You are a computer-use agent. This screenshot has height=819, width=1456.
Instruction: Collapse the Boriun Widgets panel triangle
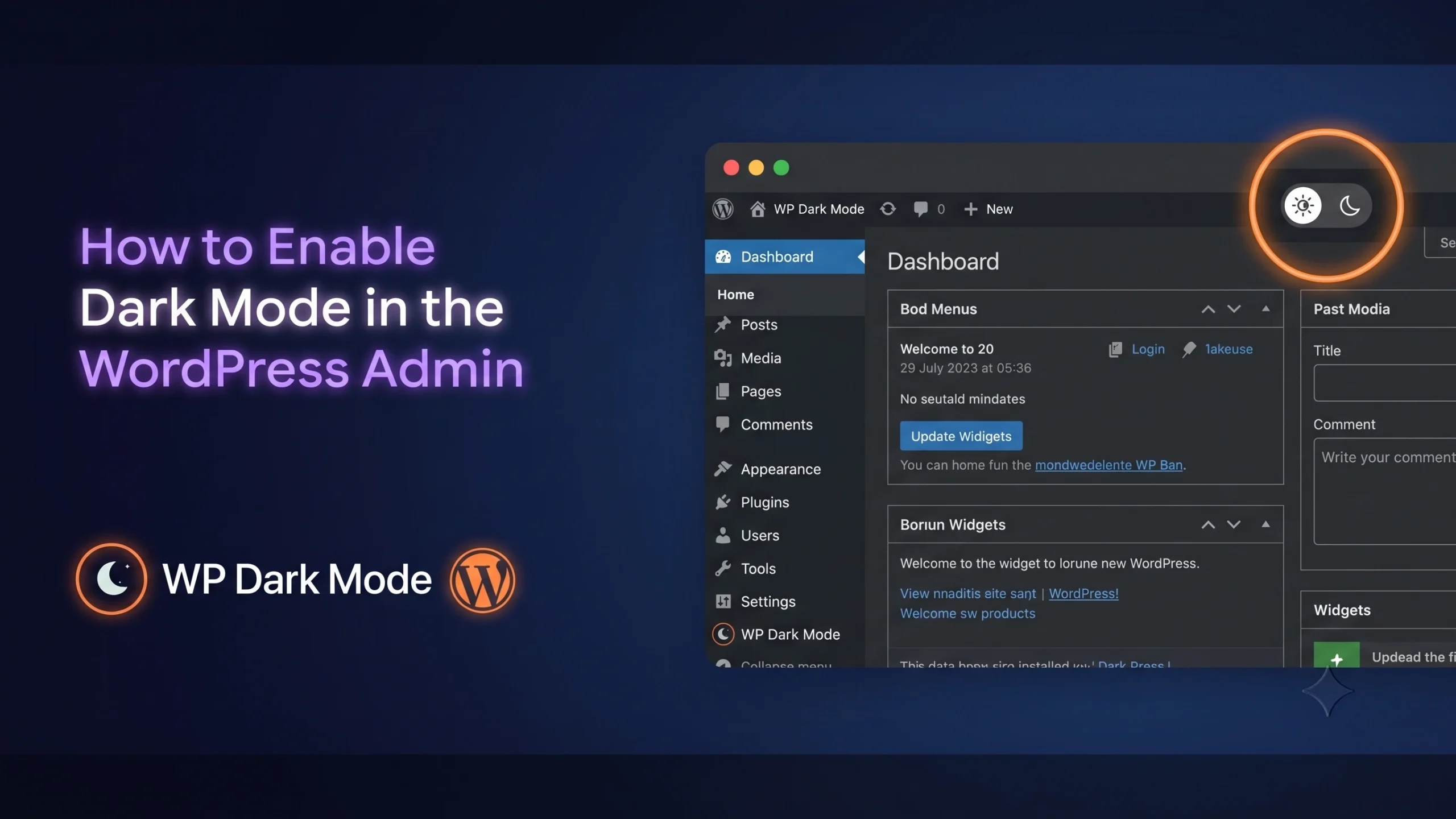point(1265,524)
